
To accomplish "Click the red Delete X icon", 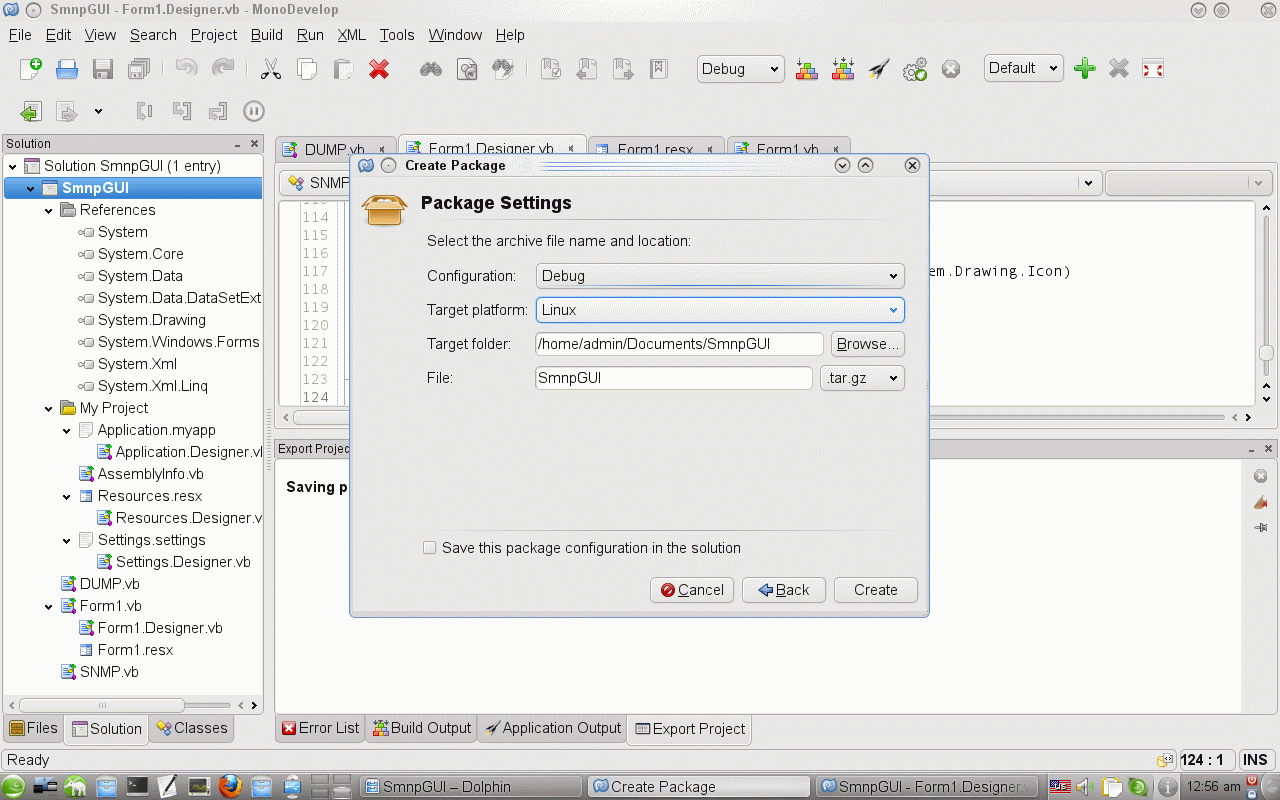I will tap(379, 69).
